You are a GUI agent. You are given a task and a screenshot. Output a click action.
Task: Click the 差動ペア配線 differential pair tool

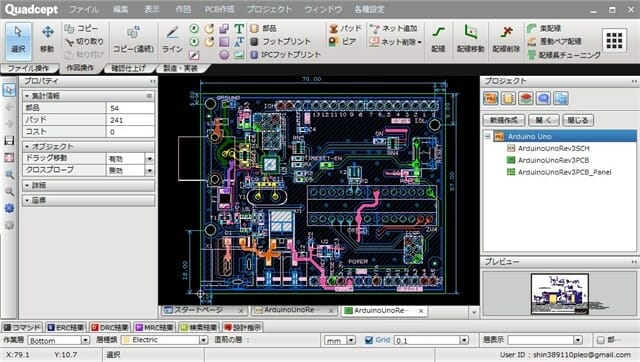coord(554,42)
